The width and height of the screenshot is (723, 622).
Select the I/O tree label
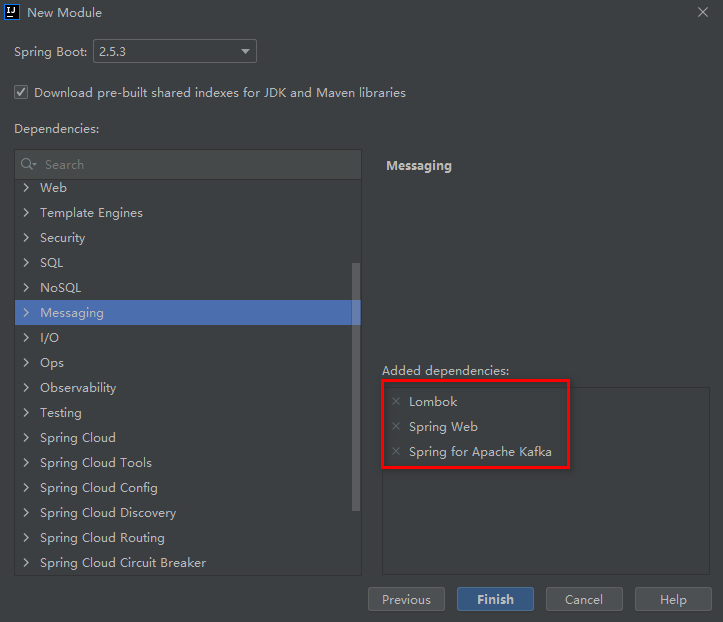coord(49,338)
